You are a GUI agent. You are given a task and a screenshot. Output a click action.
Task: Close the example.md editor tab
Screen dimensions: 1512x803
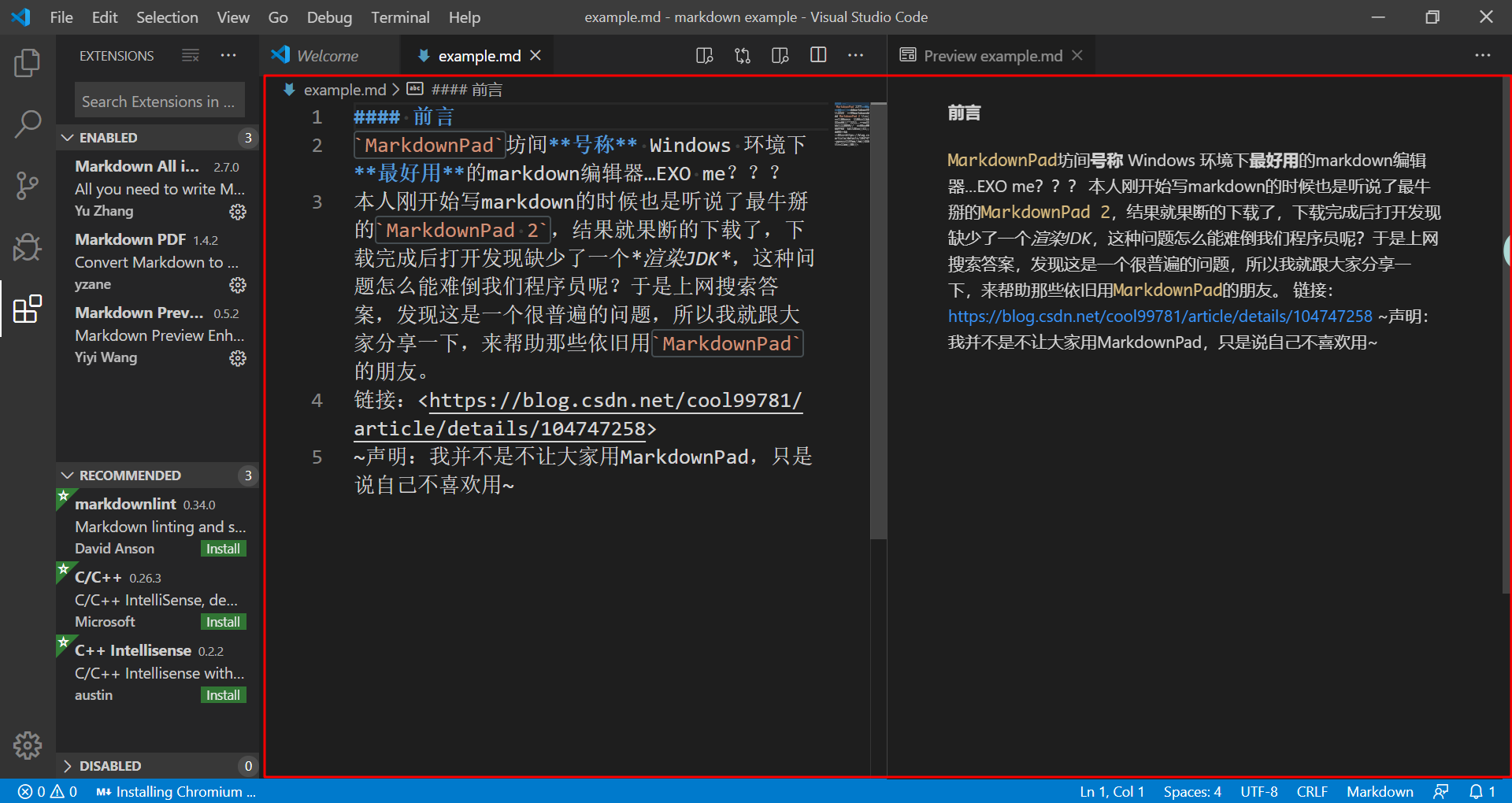pyautogui.click(x=535, y=55)
